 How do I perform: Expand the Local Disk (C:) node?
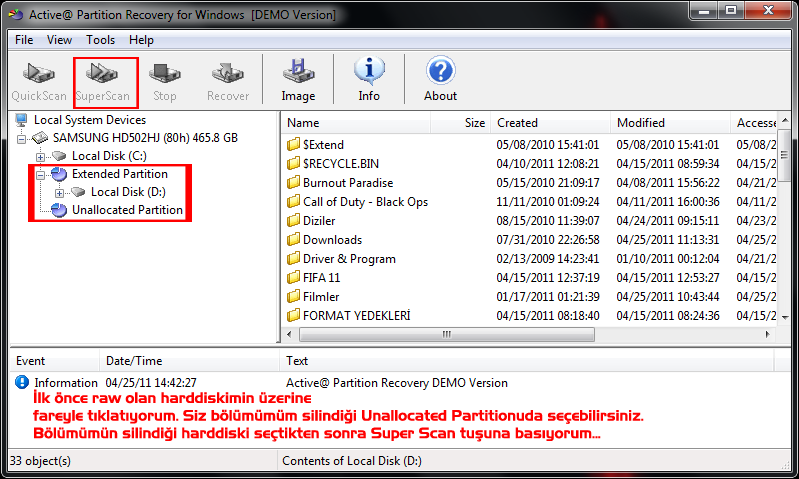40,157
